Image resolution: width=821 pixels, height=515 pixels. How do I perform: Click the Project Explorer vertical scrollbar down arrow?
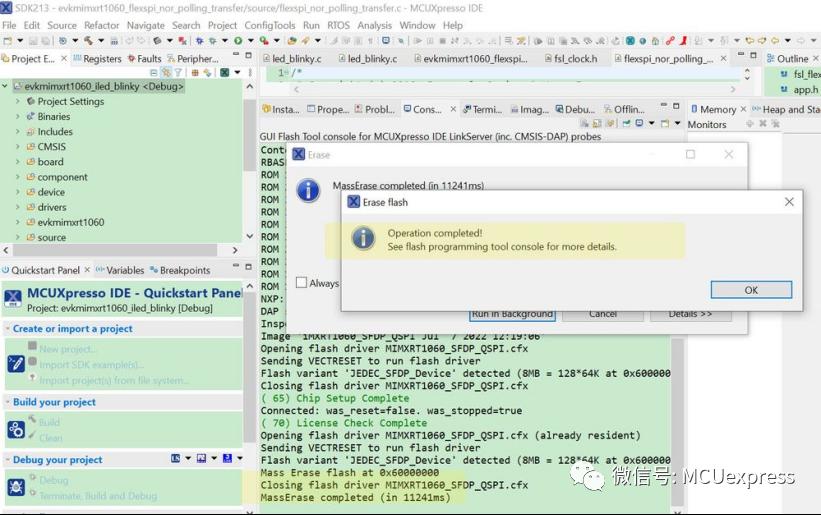(249, 237)
